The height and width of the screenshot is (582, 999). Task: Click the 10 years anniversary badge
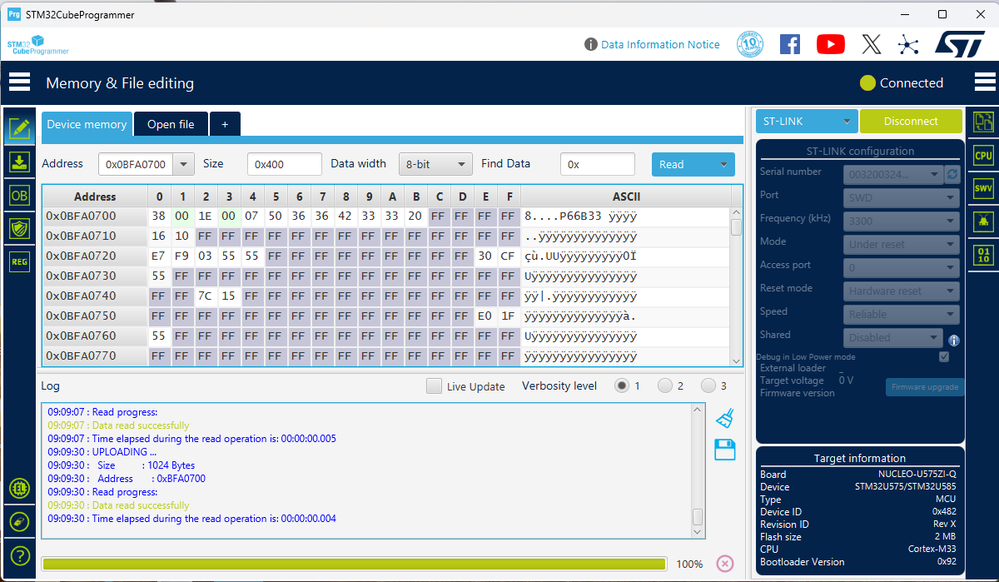(750, 44)
